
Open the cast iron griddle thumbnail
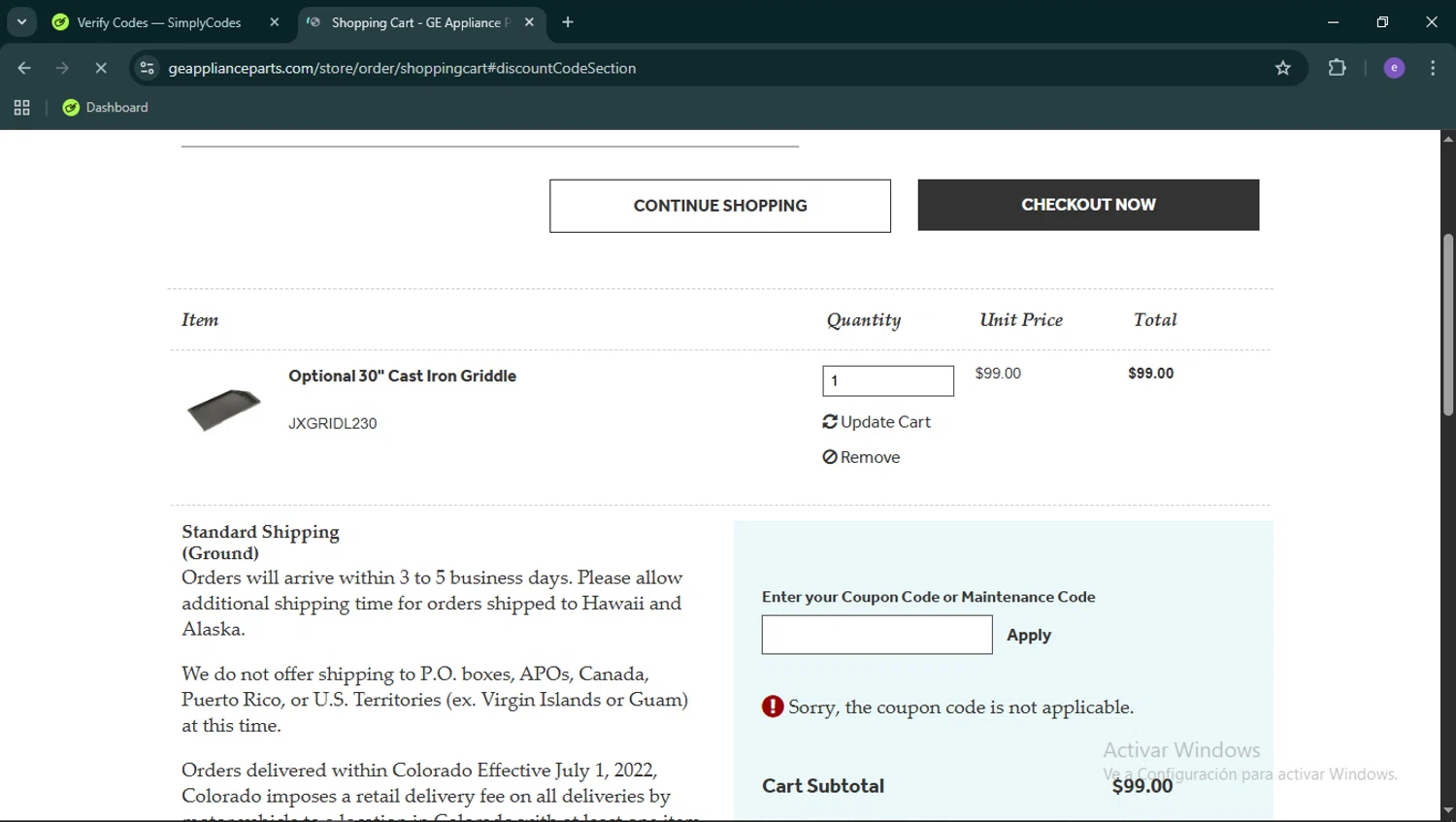tap(224, 410)
